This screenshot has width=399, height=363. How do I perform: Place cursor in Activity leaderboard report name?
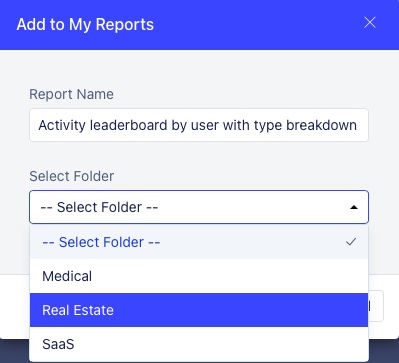coord(199,125)
